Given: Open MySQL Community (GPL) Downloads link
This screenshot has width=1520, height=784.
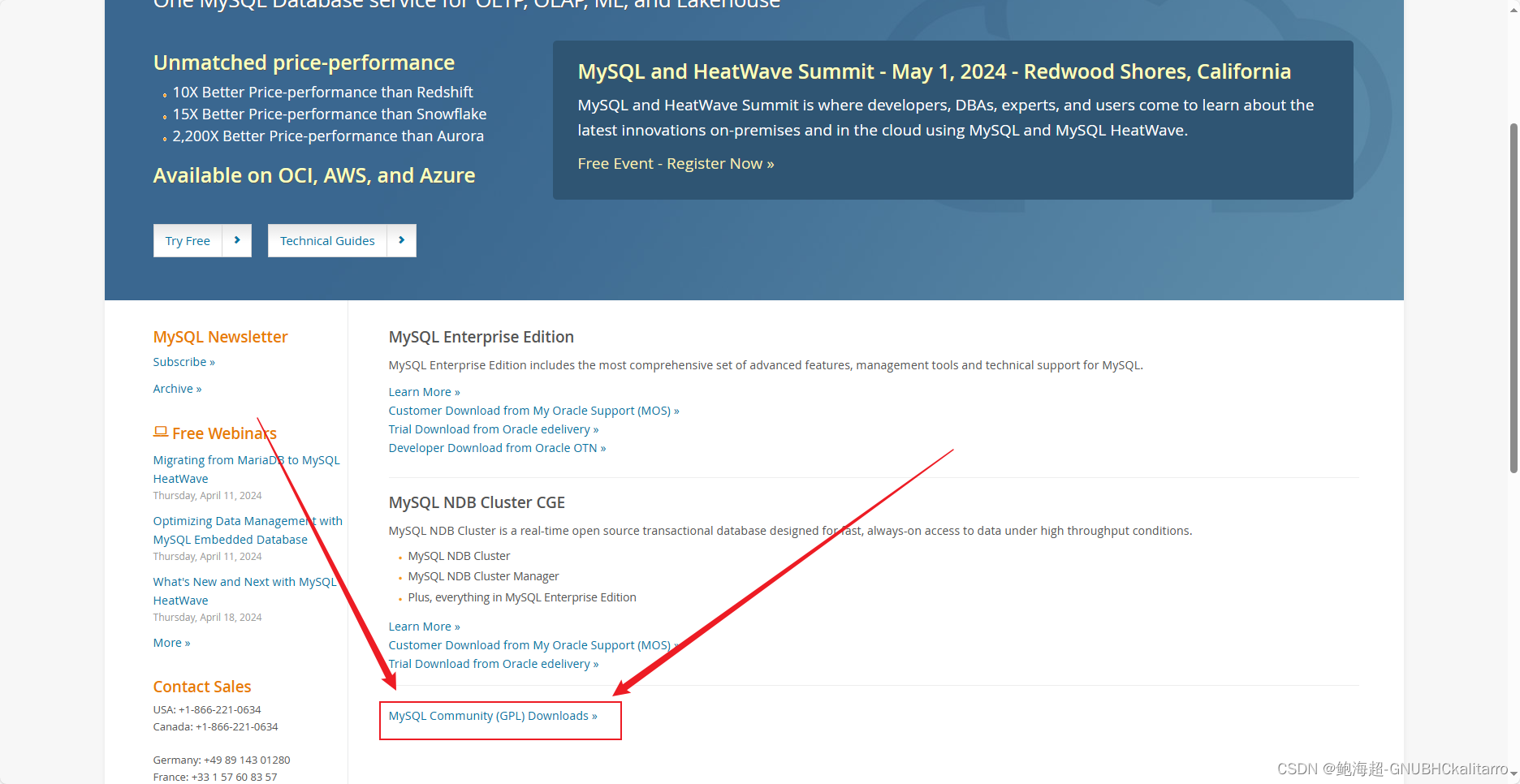Looking at the screenshot, I should click(x=493, y=716).
